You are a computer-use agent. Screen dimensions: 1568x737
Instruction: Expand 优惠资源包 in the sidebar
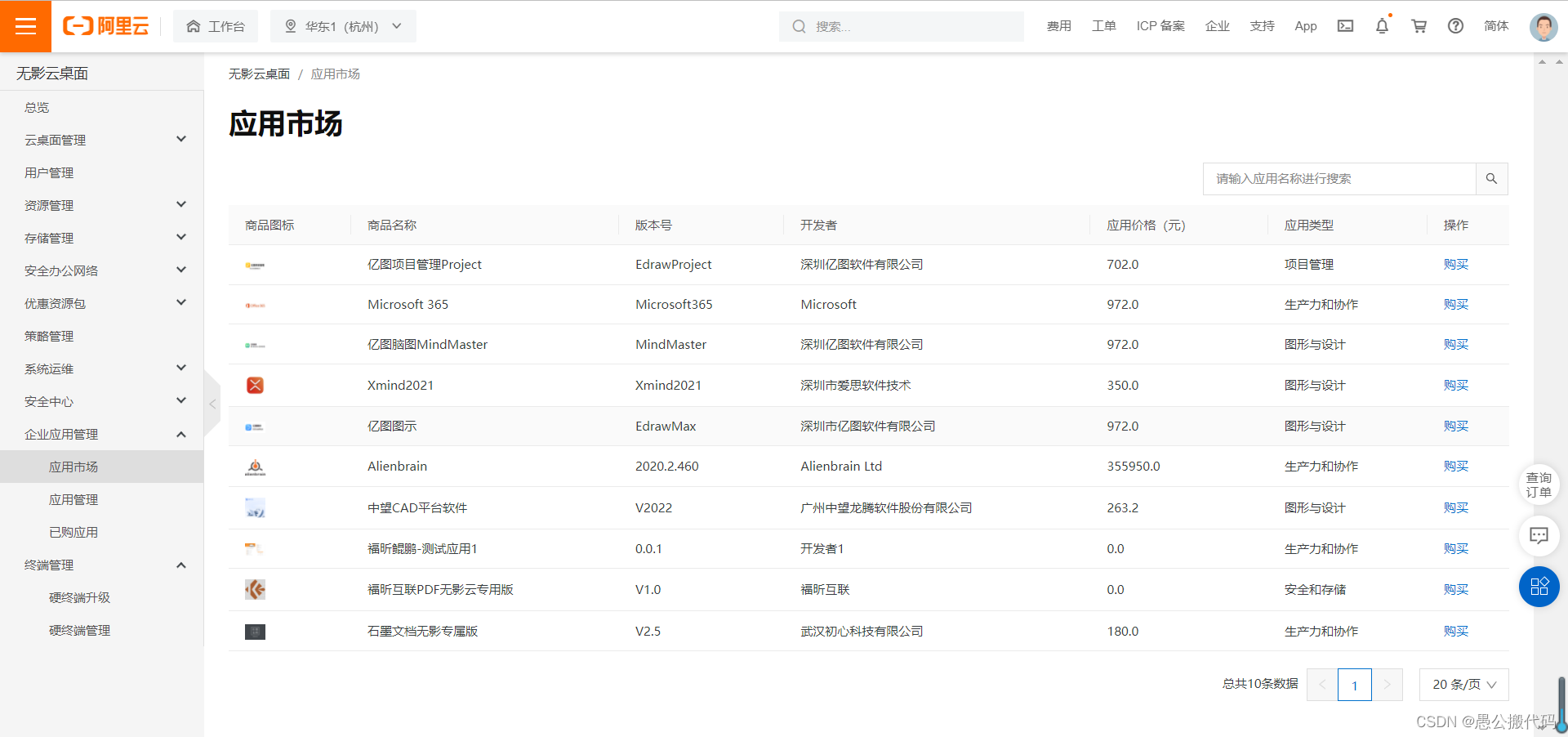(x=102, y=303)
